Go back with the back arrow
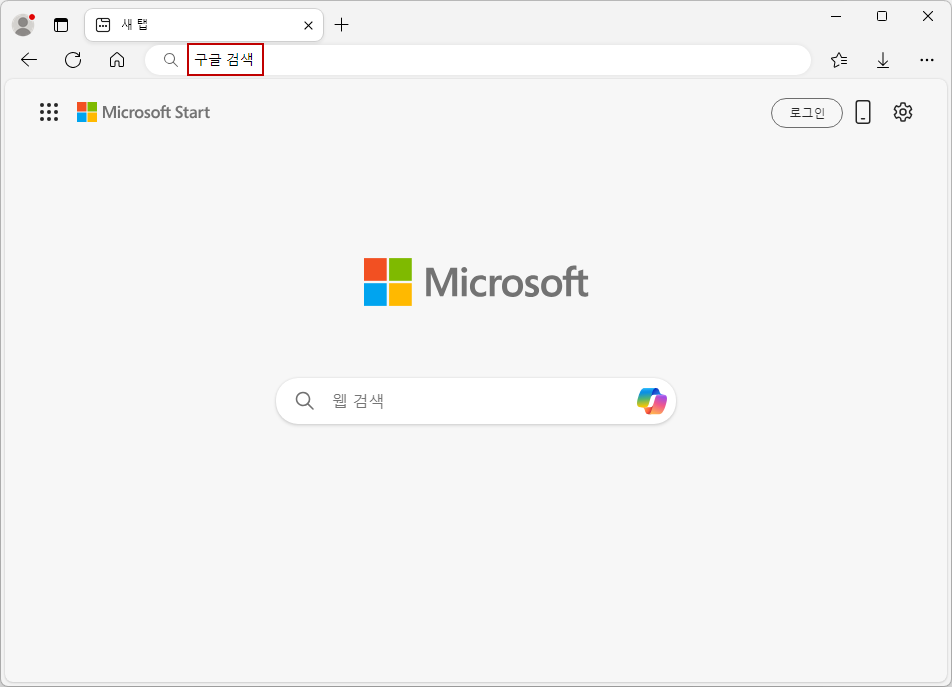 pos(29,59)
